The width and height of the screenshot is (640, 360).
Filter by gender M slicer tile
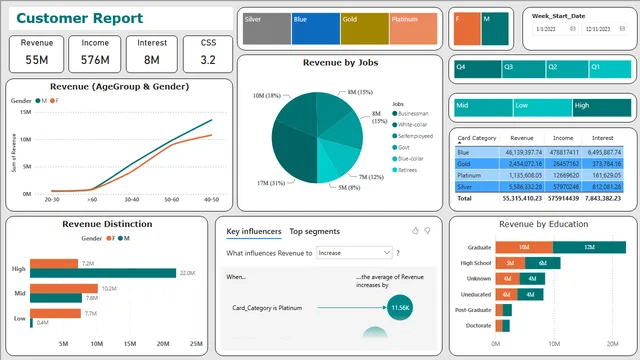pos(495,29)
